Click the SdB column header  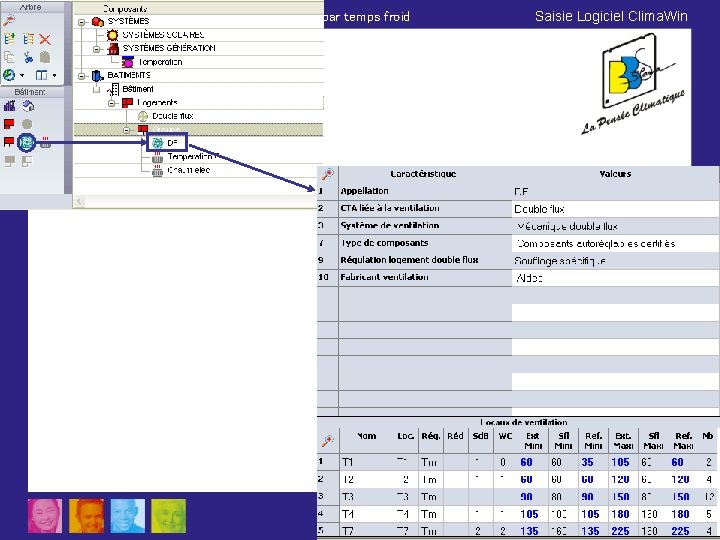click(480, 436)
